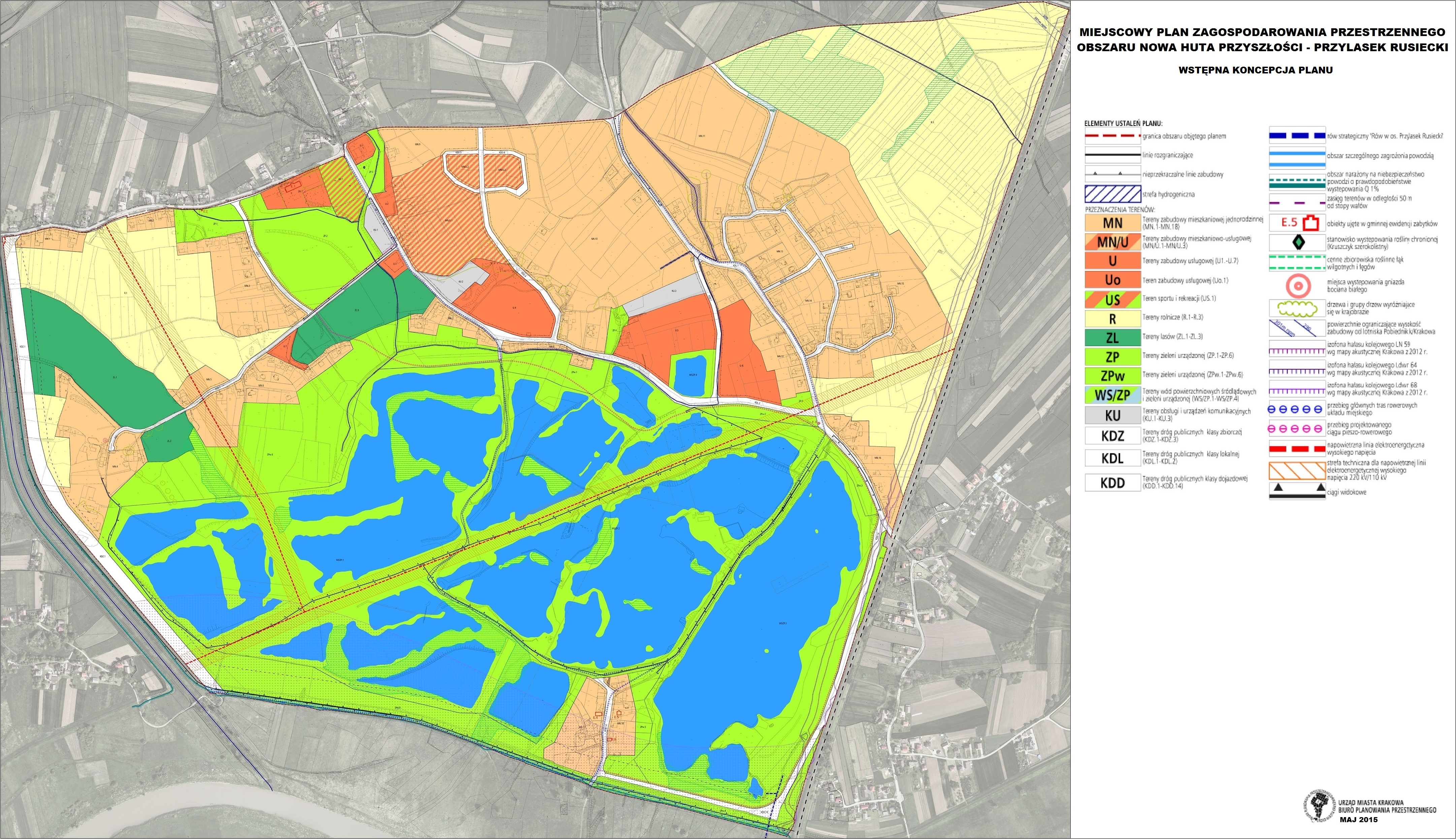
Task: Click the gray KU legend swatch
Action: tap(1112, 416)
